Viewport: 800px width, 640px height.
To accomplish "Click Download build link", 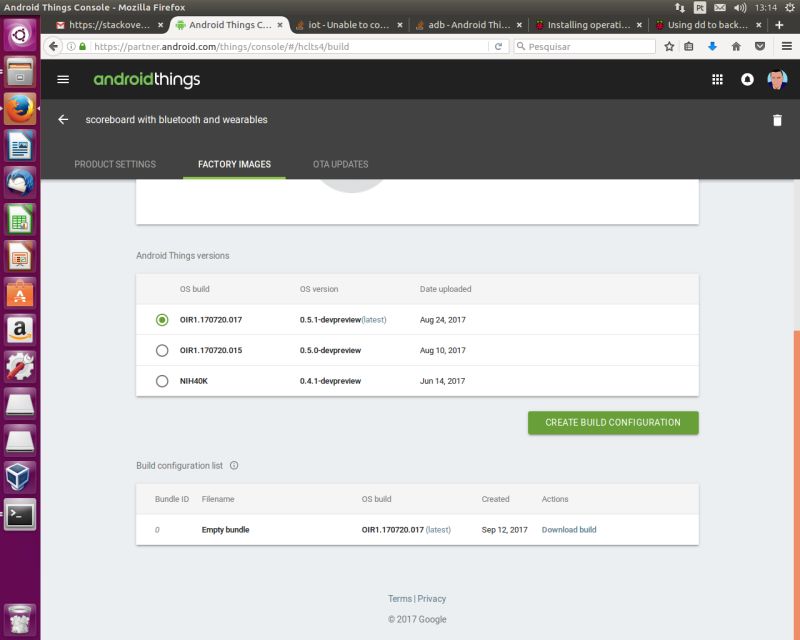I will (x=569, y=530).
